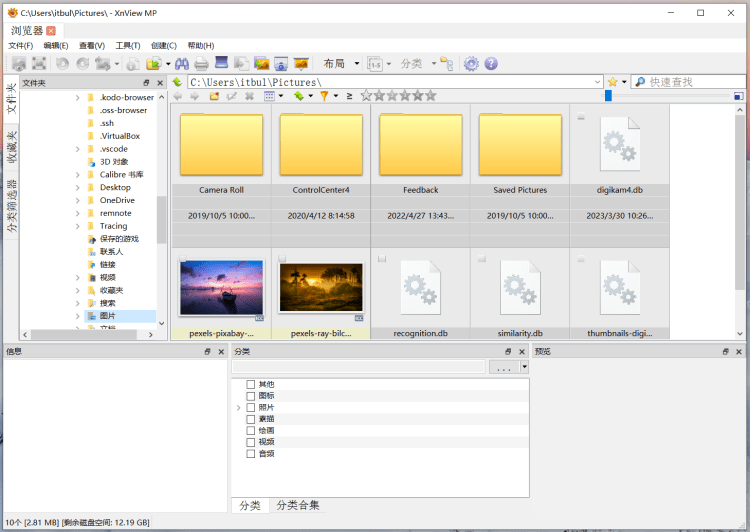Click the fullscreen view toolbar icon
The image size is (750, 532).
tap(39, 64)
